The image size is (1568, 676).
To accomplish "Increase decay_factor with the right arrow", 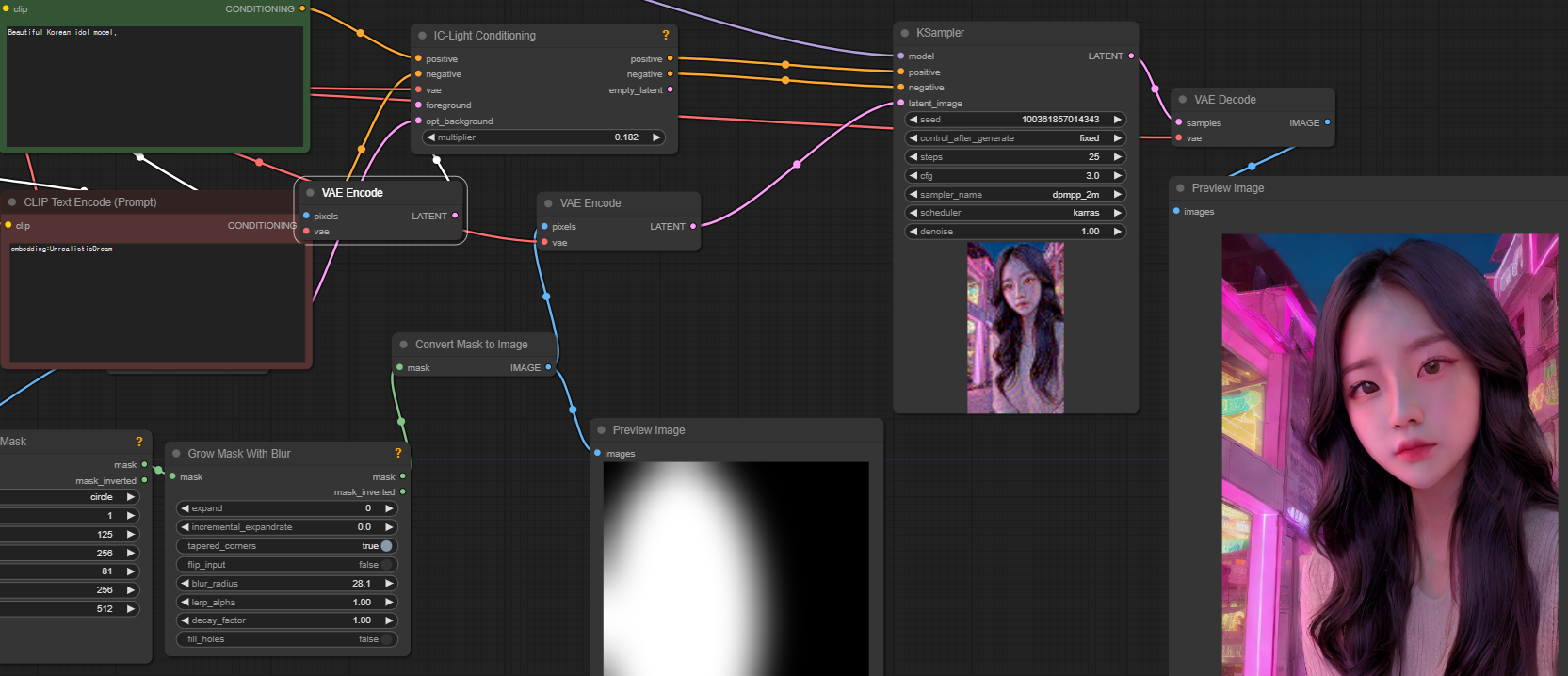I will click(388, 620).
